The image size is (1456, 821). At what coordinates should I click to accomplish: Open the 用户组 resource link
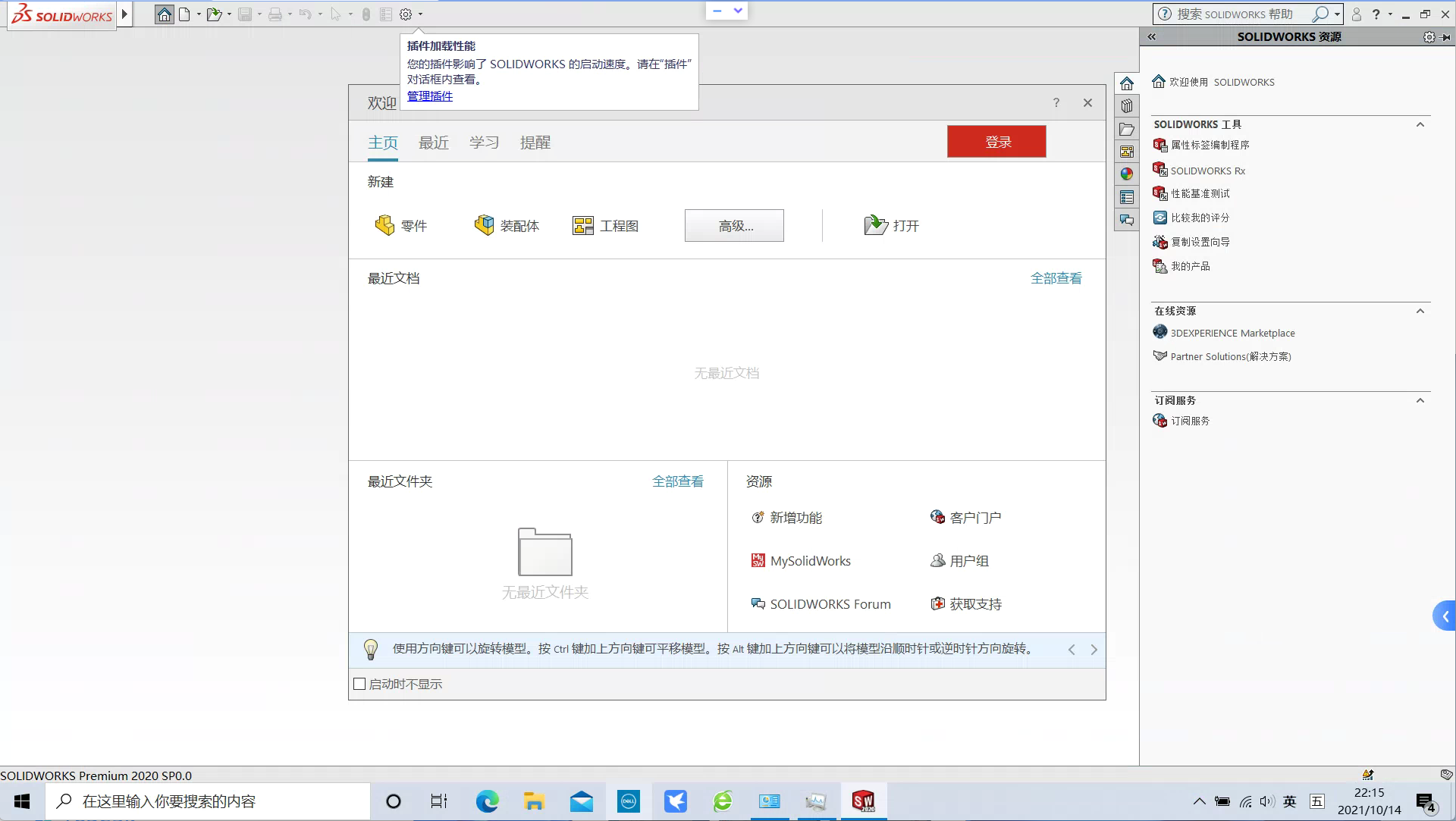(x=959, y=561)
